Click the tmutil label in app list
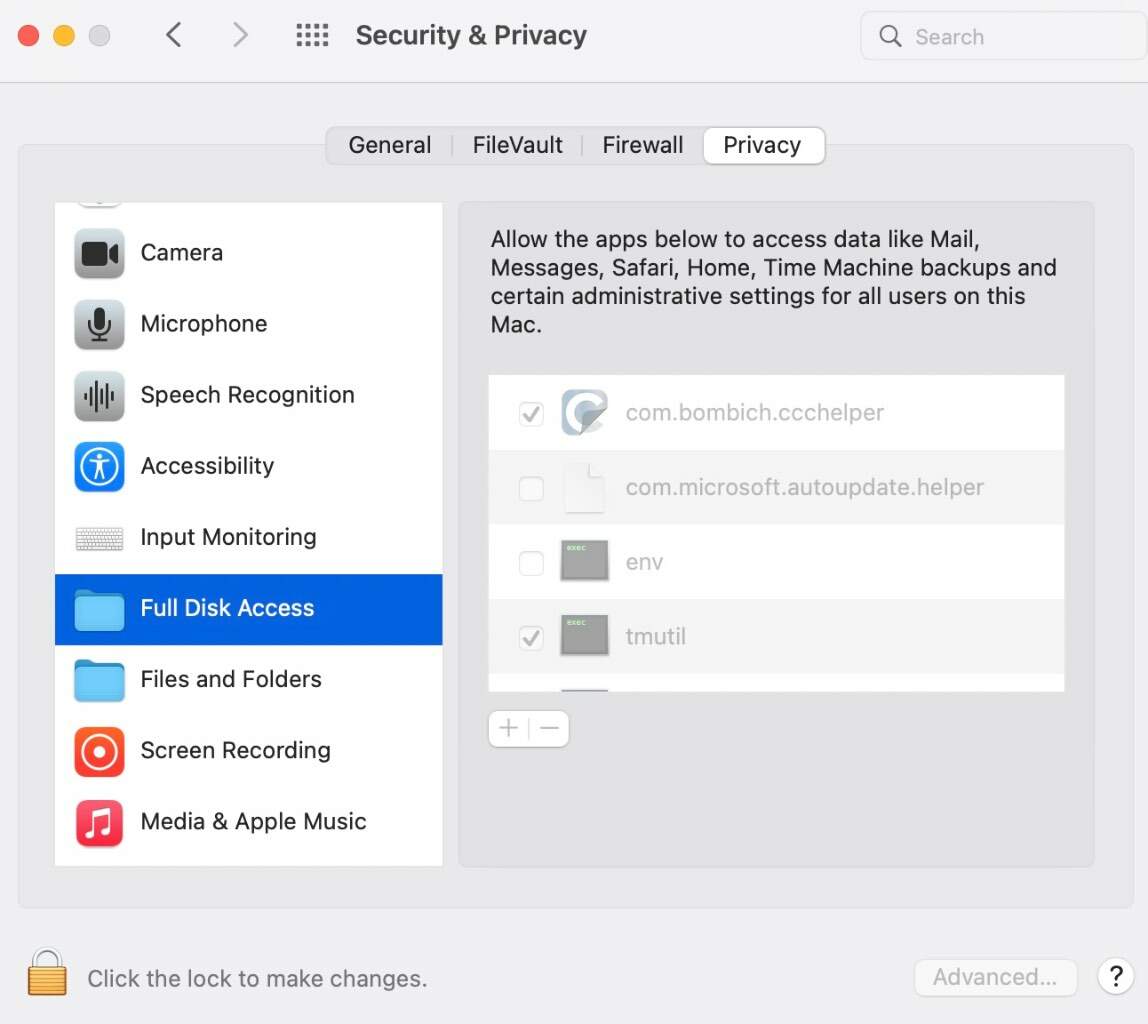This screenshot has height=1024, width=1148. tap(655, 636)
